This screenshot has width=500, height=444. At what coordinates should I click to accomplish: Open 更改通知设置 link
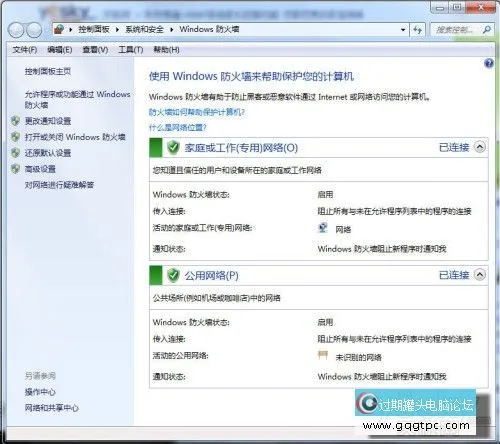(x=48, y=121)
